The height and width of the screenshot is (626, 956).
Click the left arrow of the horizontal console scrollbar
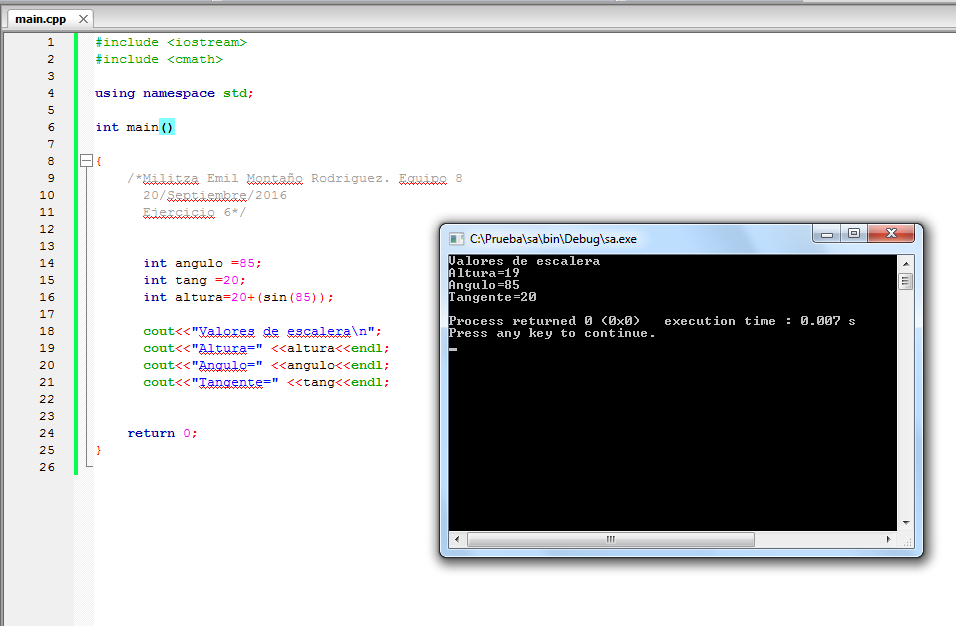(456, 539)
